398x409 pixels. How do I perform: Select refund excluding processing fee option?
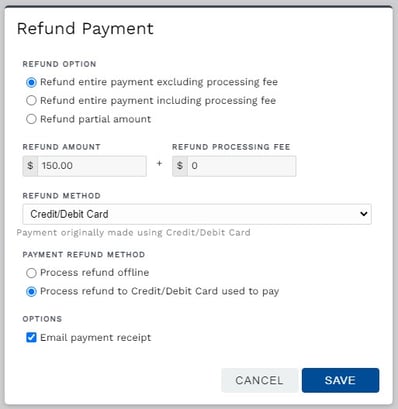[x=31, y=82]
